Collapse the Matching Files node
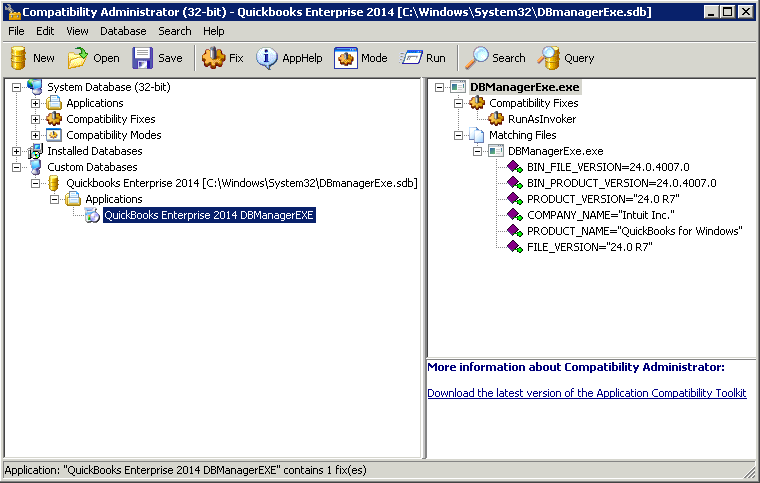This screenshot has height=483, width=760. pyautogui.click(x=458, y=136)
